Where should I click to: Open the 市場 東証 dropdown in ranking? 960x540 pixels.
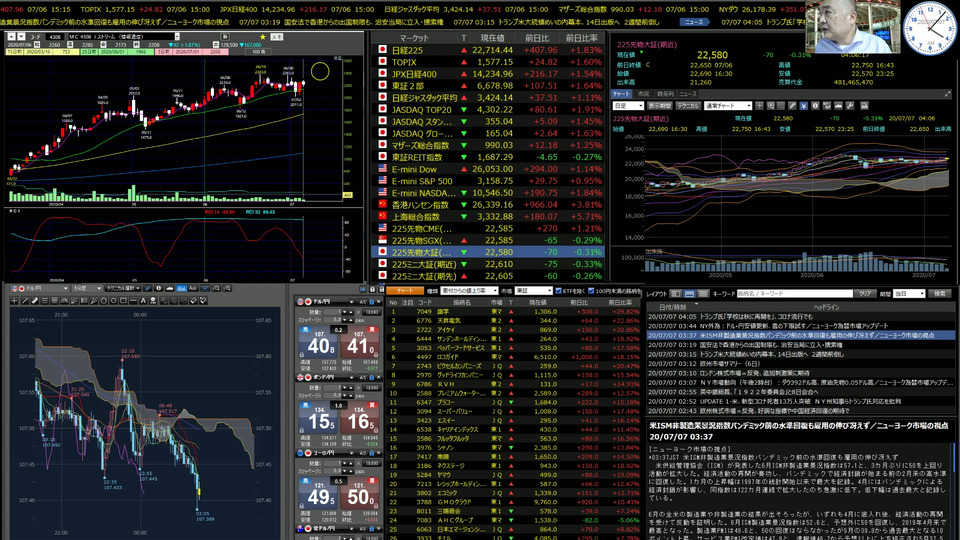click(x=534, y=291)
